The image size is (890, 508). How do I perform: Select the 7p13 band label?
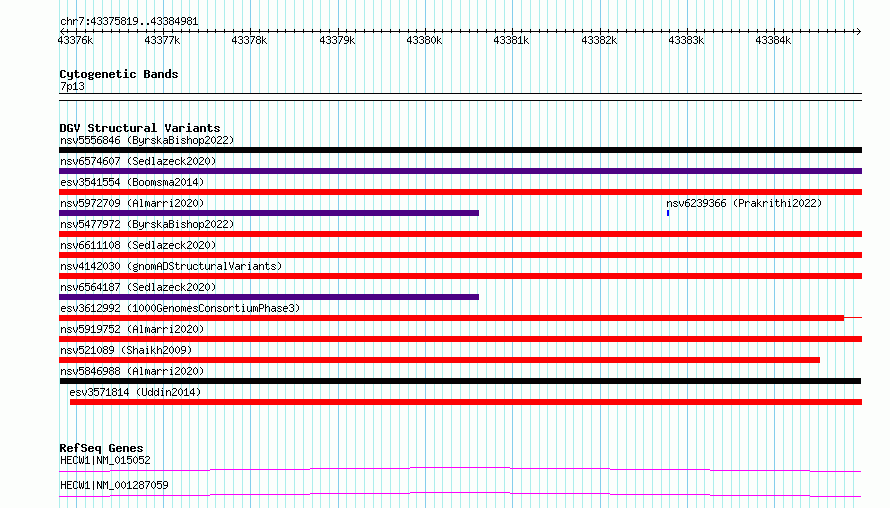coord(72,86)
